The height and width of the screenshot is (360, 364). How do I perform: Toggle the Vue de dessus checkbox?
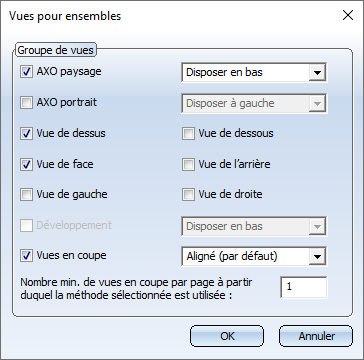(x=26, y=134)
